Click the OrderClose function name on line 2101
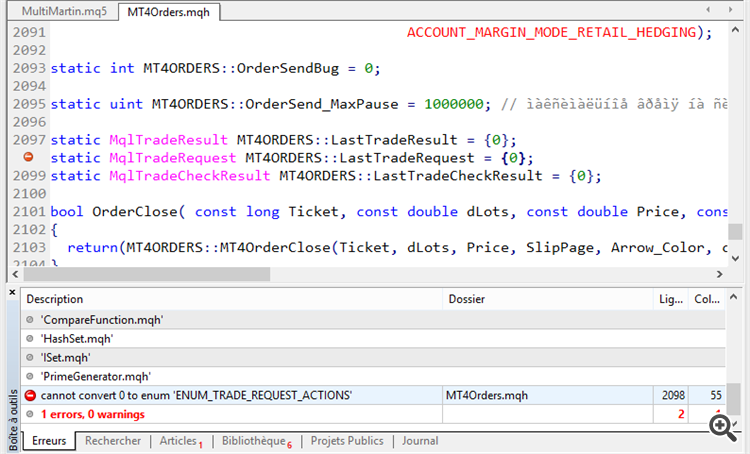 135,211
